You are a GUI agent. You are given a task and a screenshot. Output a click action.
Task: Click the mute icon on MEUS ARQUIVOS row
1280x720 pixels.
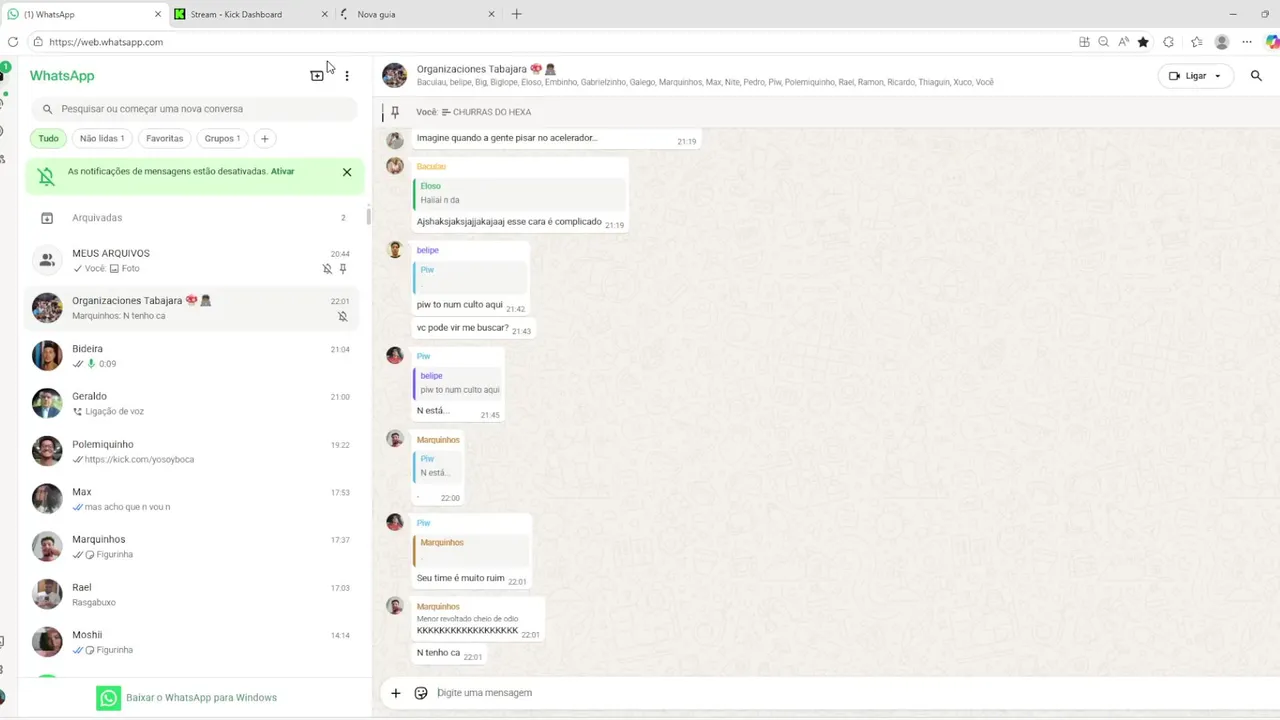pos(327,269)
